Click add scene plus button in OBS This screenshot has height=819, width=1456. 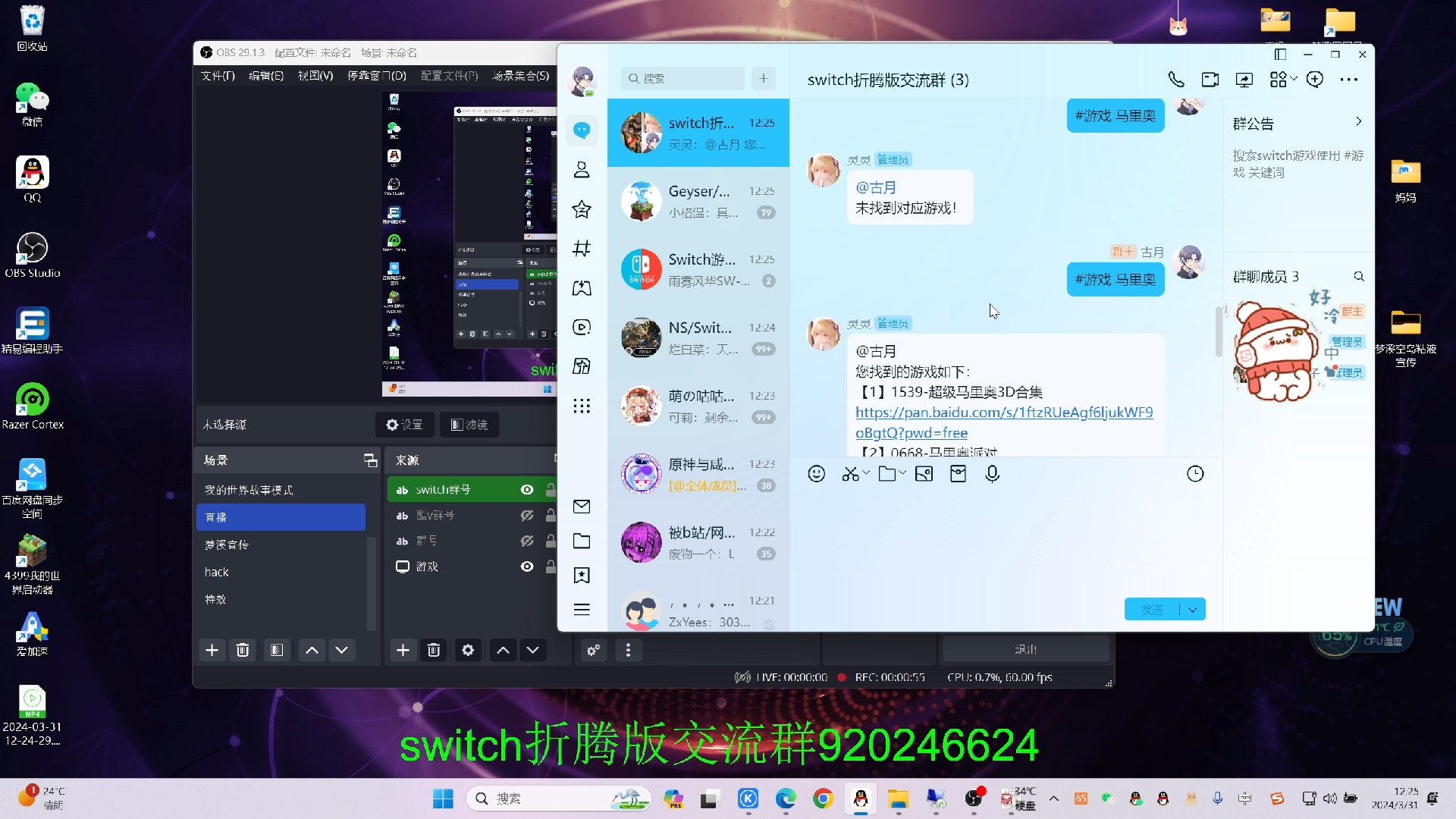coord(212,650)
